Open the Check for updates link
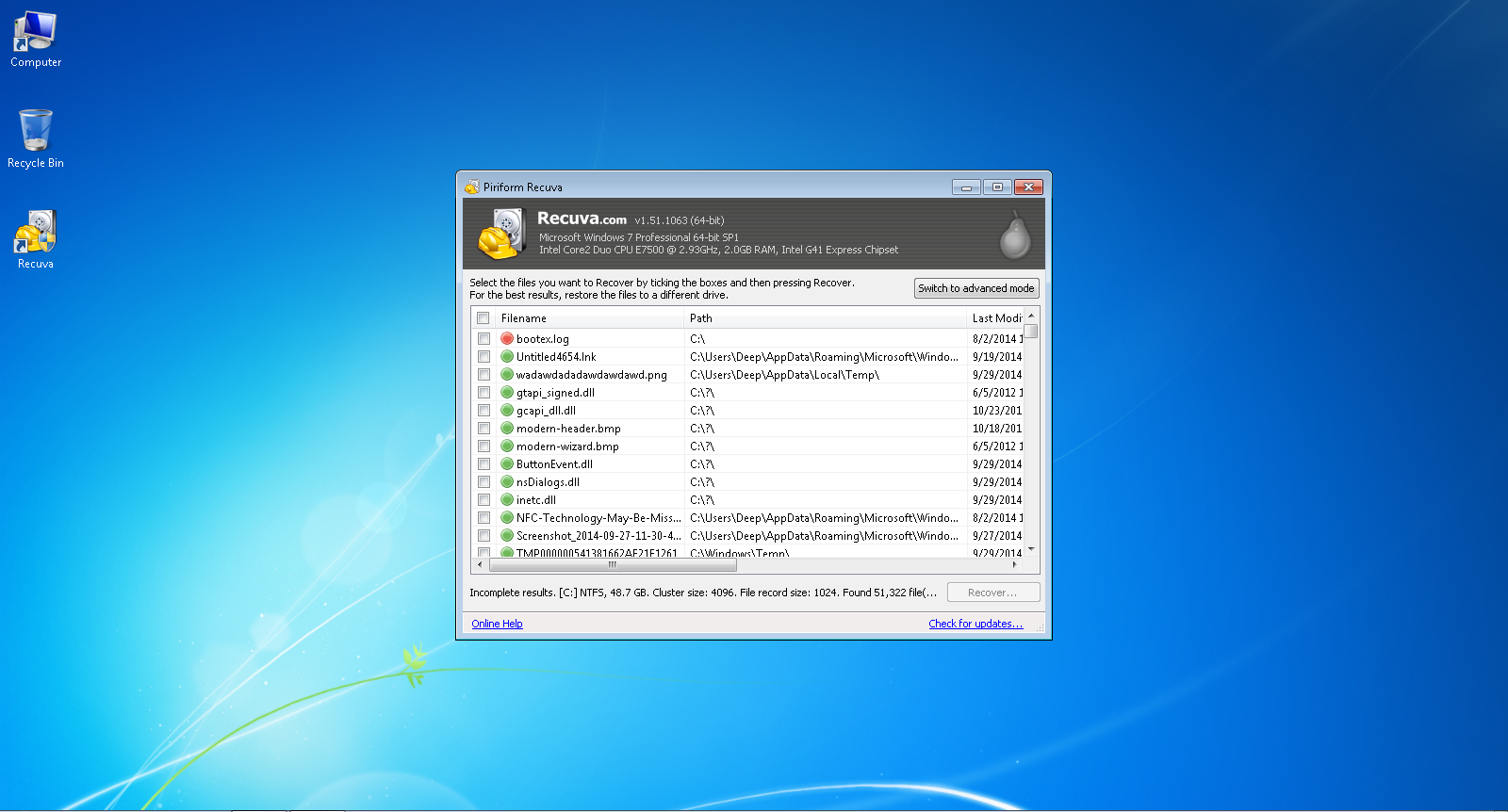This screenshot has width=1508, height=812. [975, 624]
